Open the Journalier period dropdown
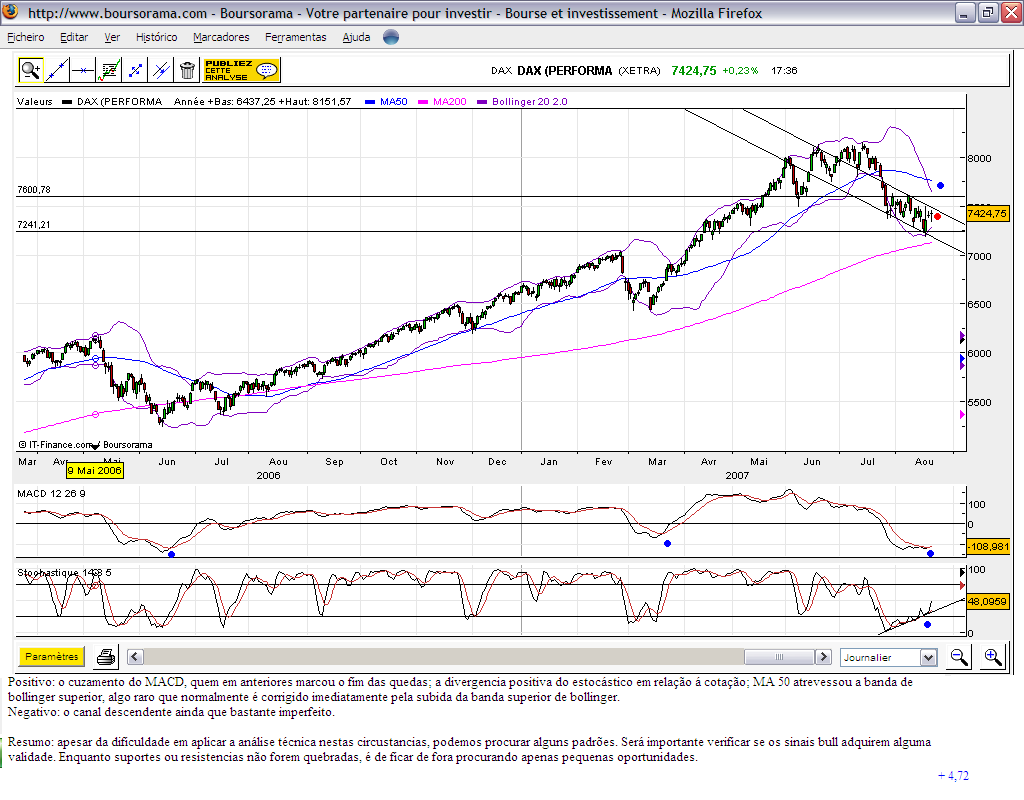The width and height of the screenshot is (1024, 800). [x=889, y=657]
